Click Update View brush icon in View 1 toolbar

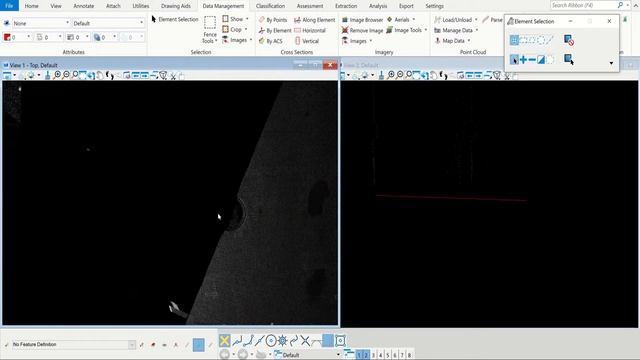pos(47,75)
